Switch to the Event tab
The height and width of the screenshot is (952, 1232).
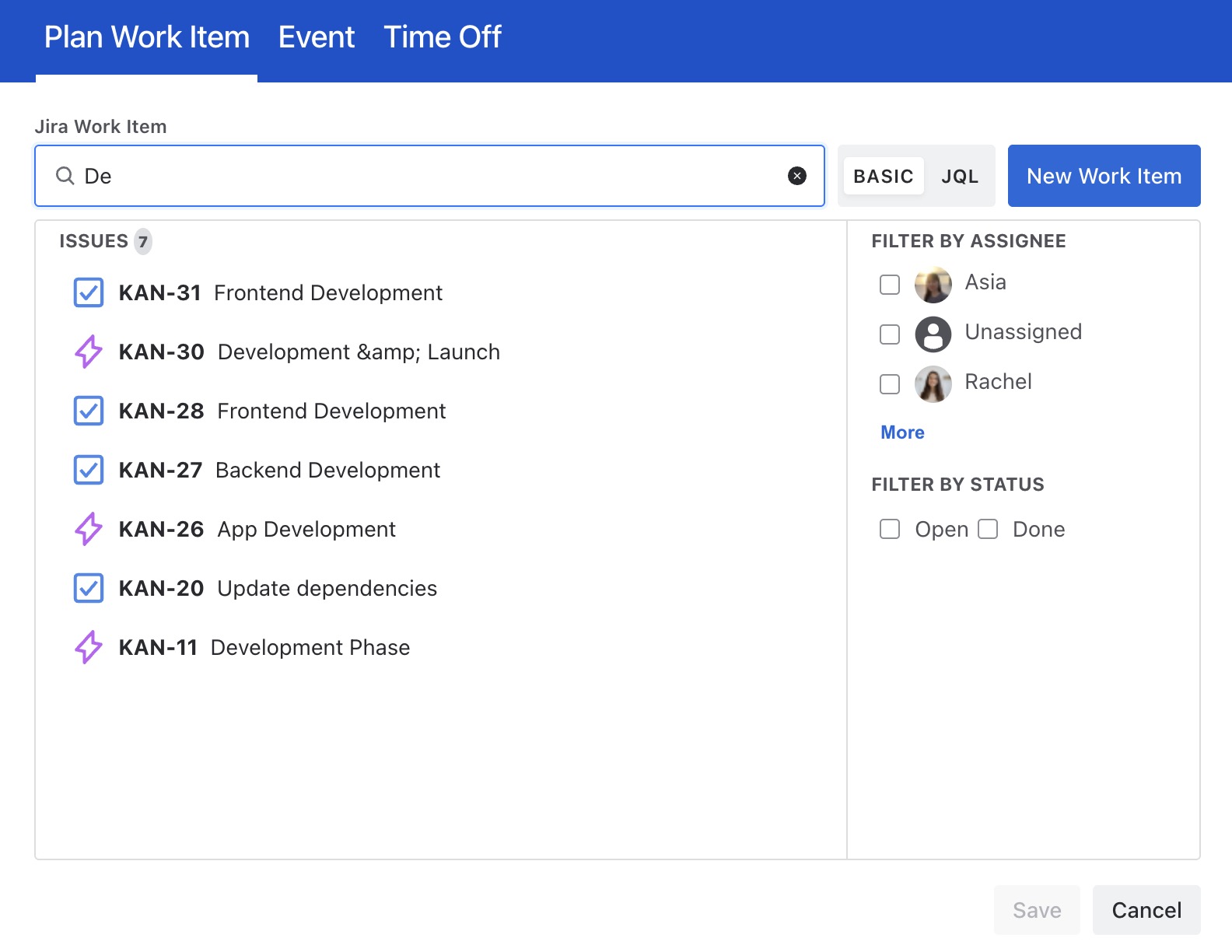tap(317, 37)
